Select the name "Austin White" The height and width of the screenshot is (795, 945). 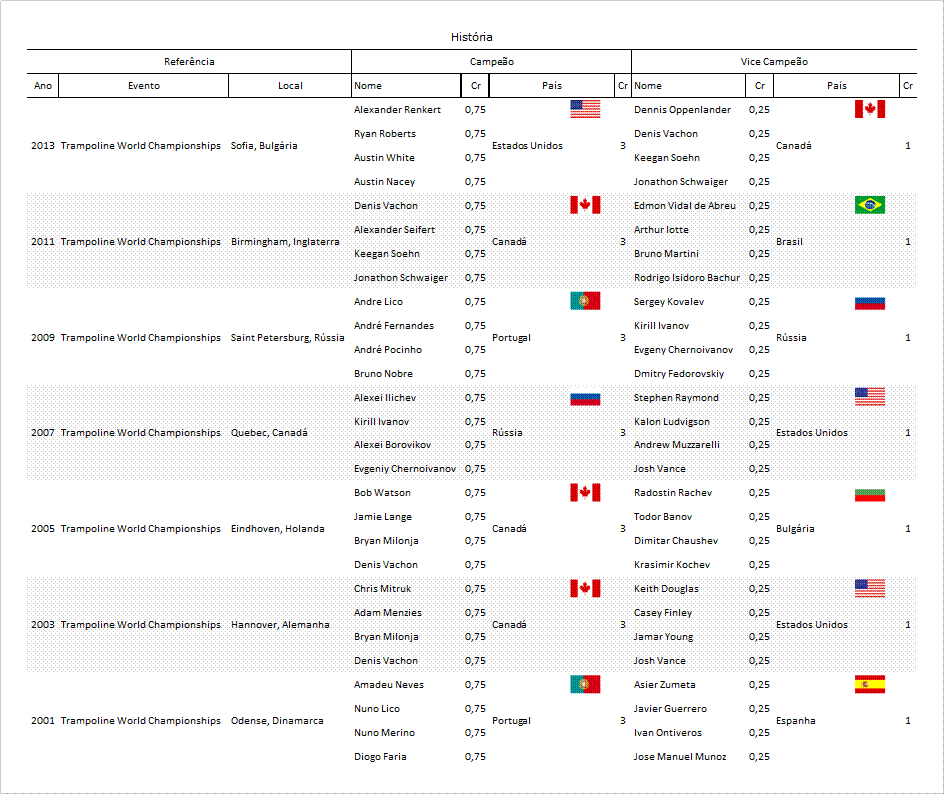385,157
